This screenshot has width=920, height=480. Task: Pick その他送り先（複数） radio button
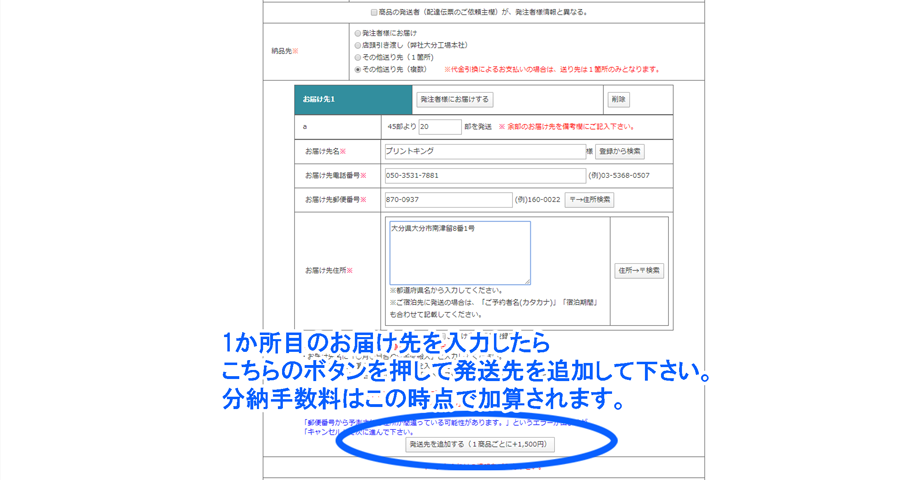[358, 69]
